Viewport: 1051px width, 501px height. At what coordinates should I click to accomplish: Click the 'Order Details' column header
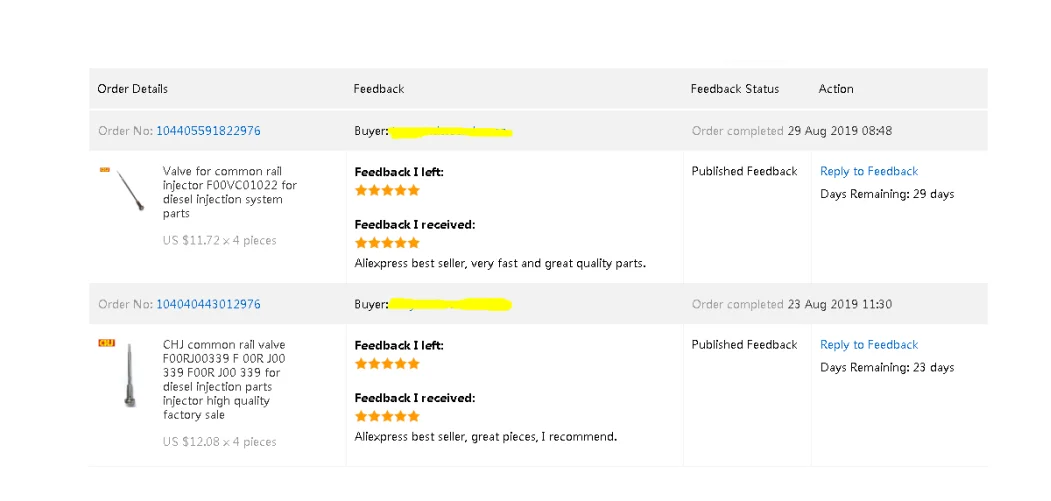tap(132, 89)
